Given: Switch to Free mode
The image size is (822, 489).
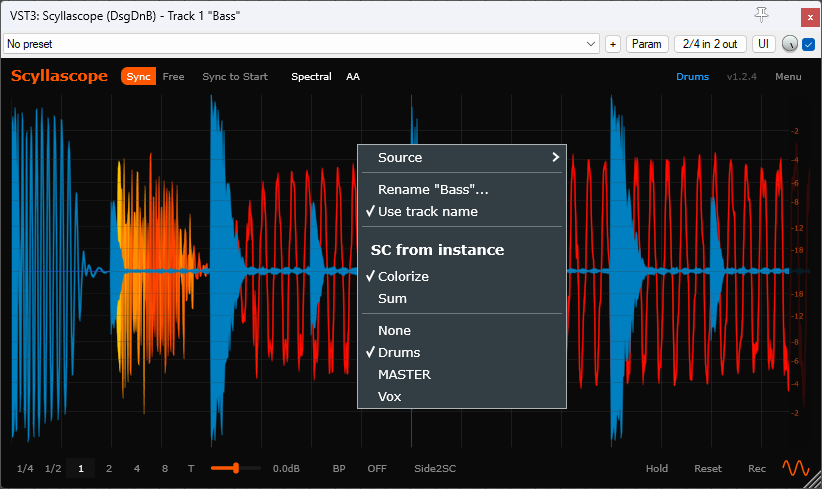Looking at the screenshot, I should (174, 77).
